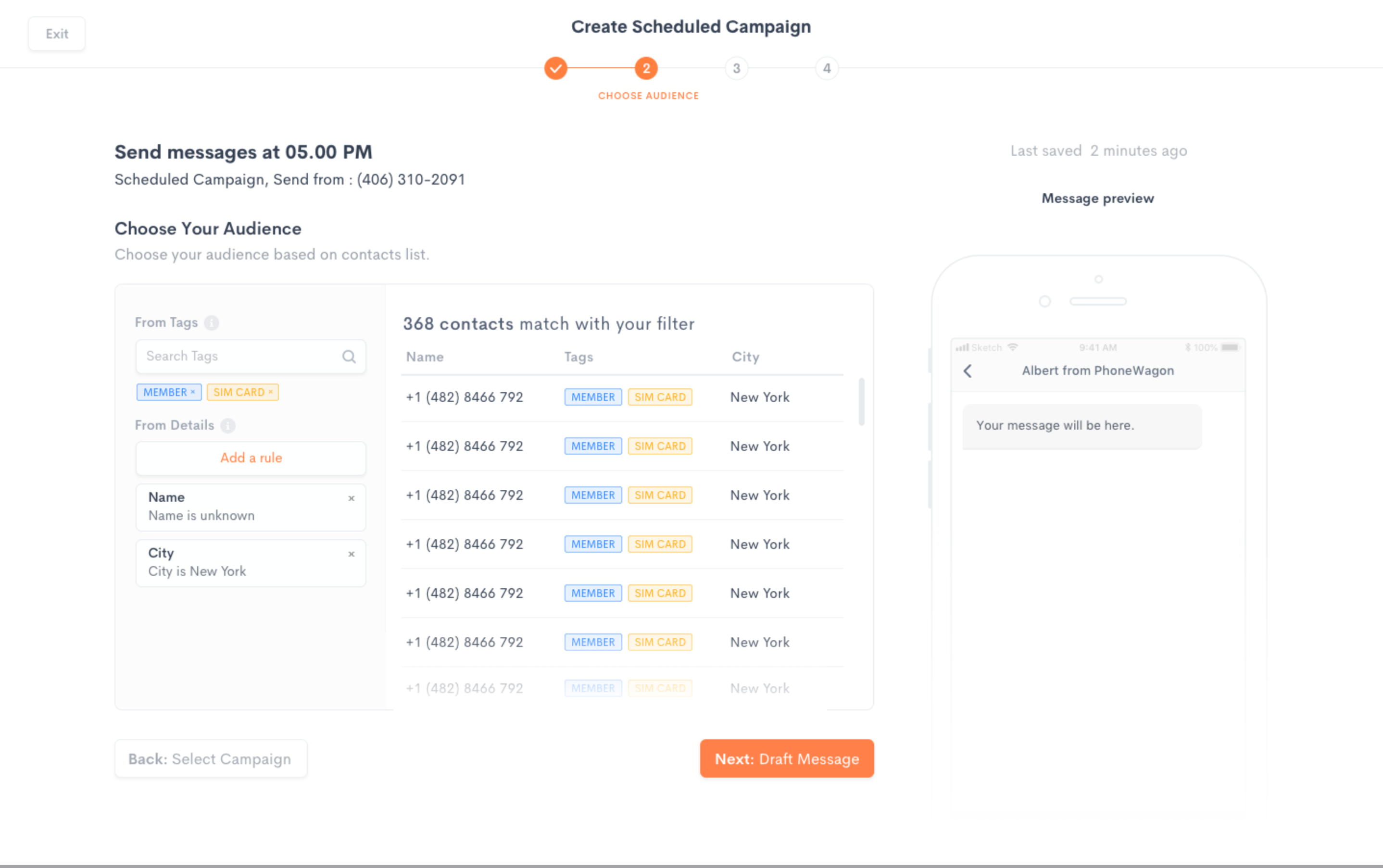Delete the Name is unknown rule
Image resolution: width=1383 pixels, height=868 pixels.
point(352,498)
